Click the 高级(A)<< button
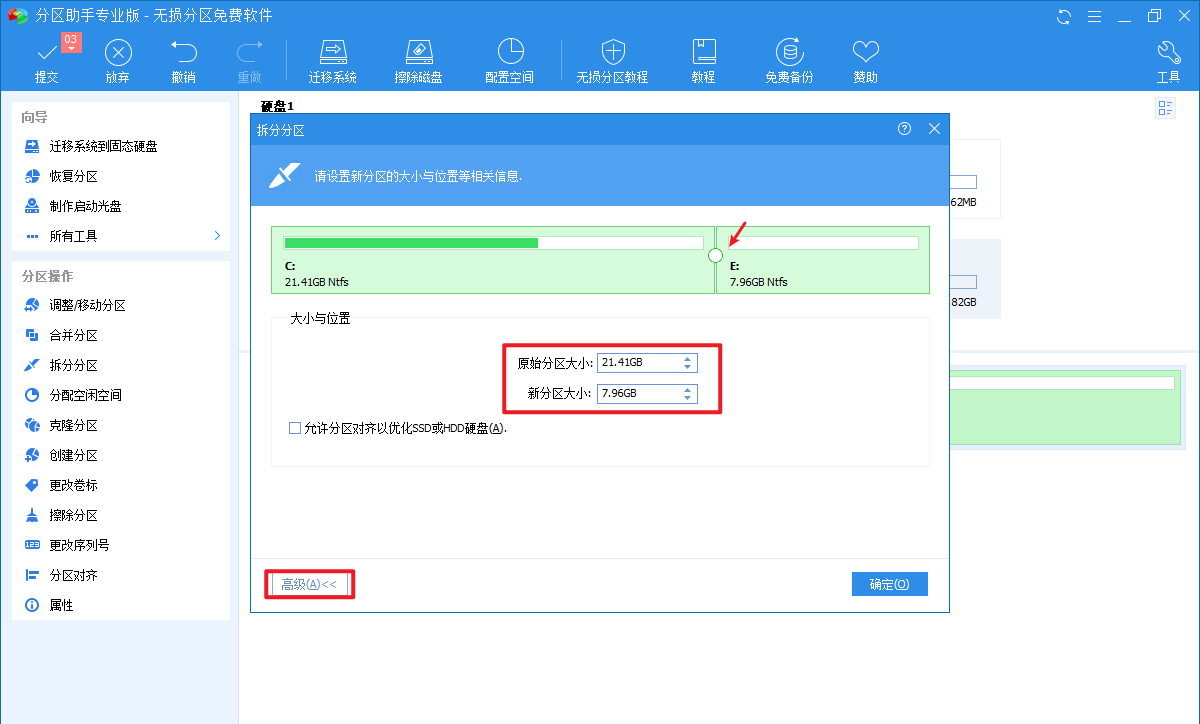This screenshot has width=1200, height=724. coord(309,584)
